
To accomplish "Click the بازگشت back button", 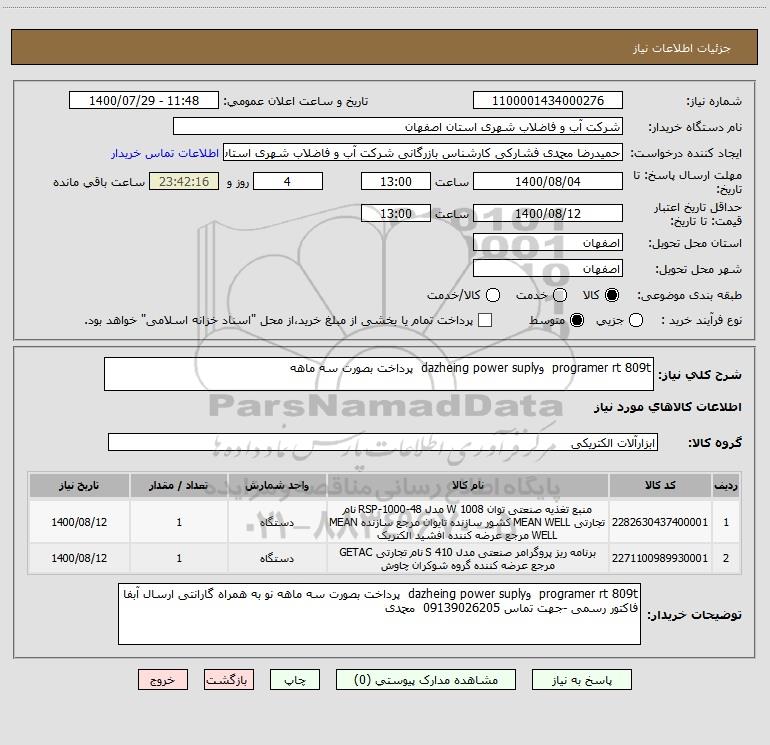I will tap(229, 680).
